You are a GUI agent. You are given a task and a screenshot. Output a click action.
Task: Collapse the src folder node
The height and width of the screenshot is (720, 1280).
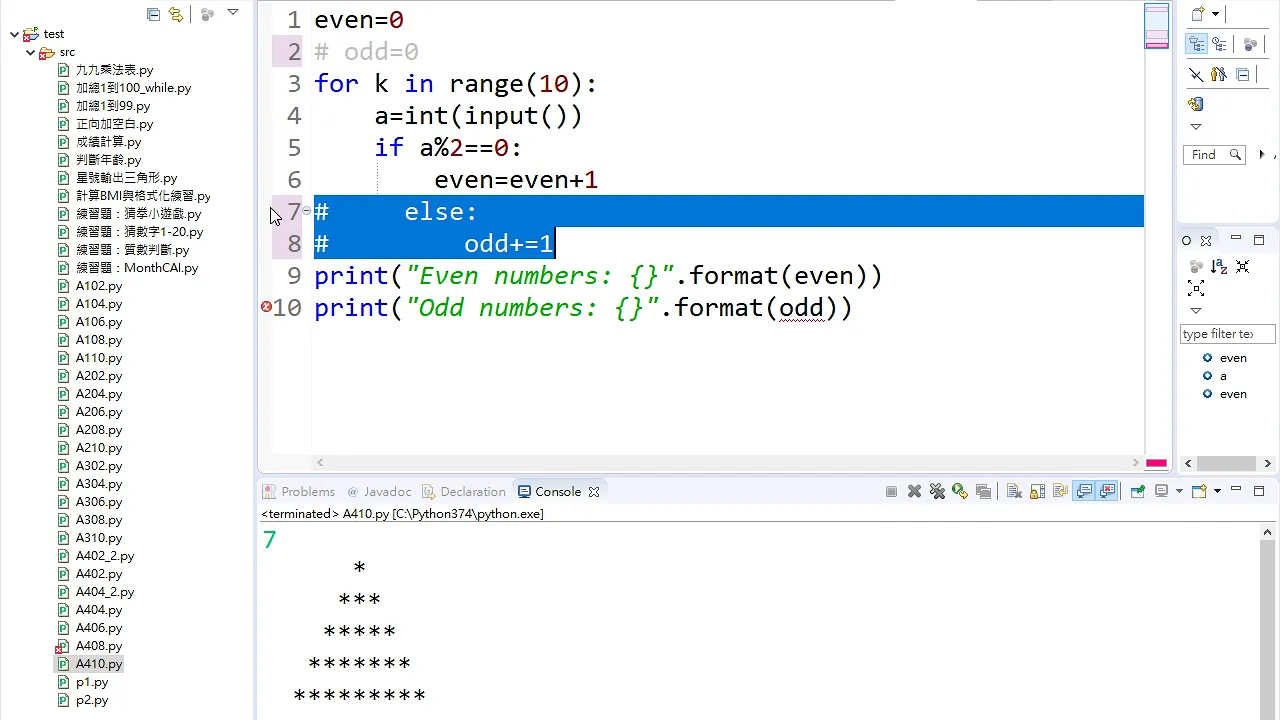[30, 52]
